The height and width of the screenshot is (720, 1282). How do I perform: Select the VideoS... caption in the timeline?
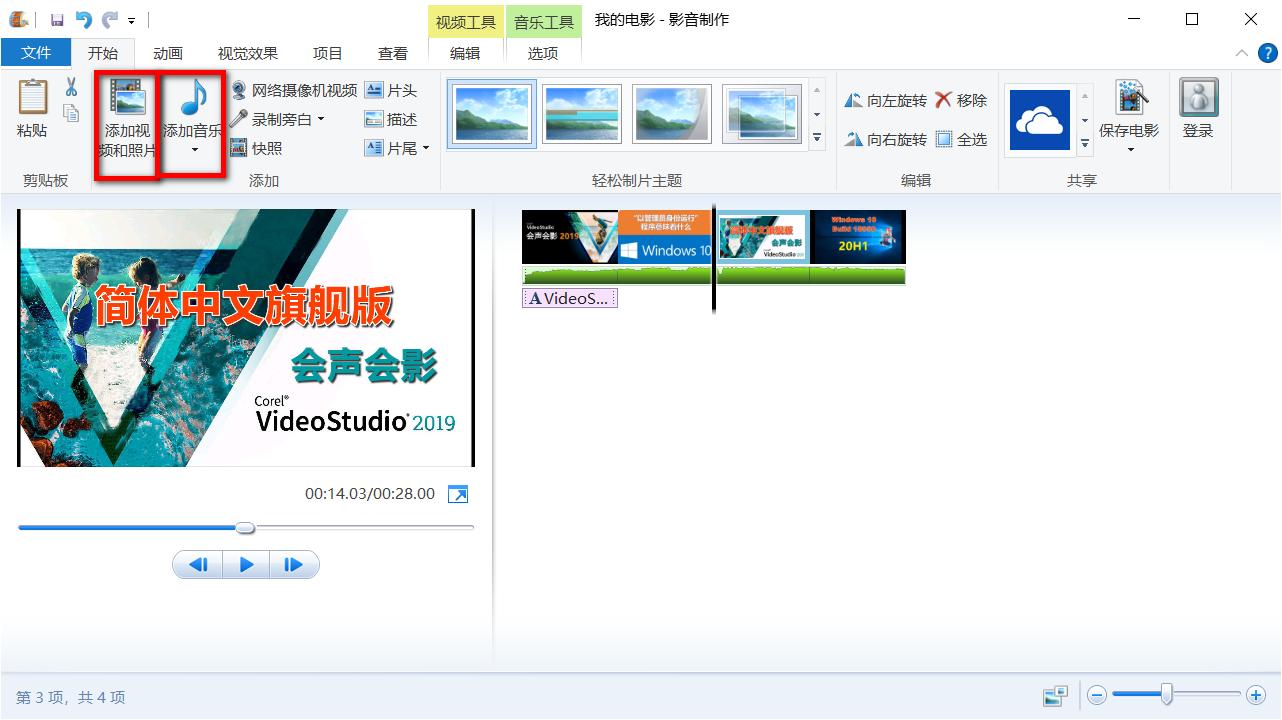[569, 297]
